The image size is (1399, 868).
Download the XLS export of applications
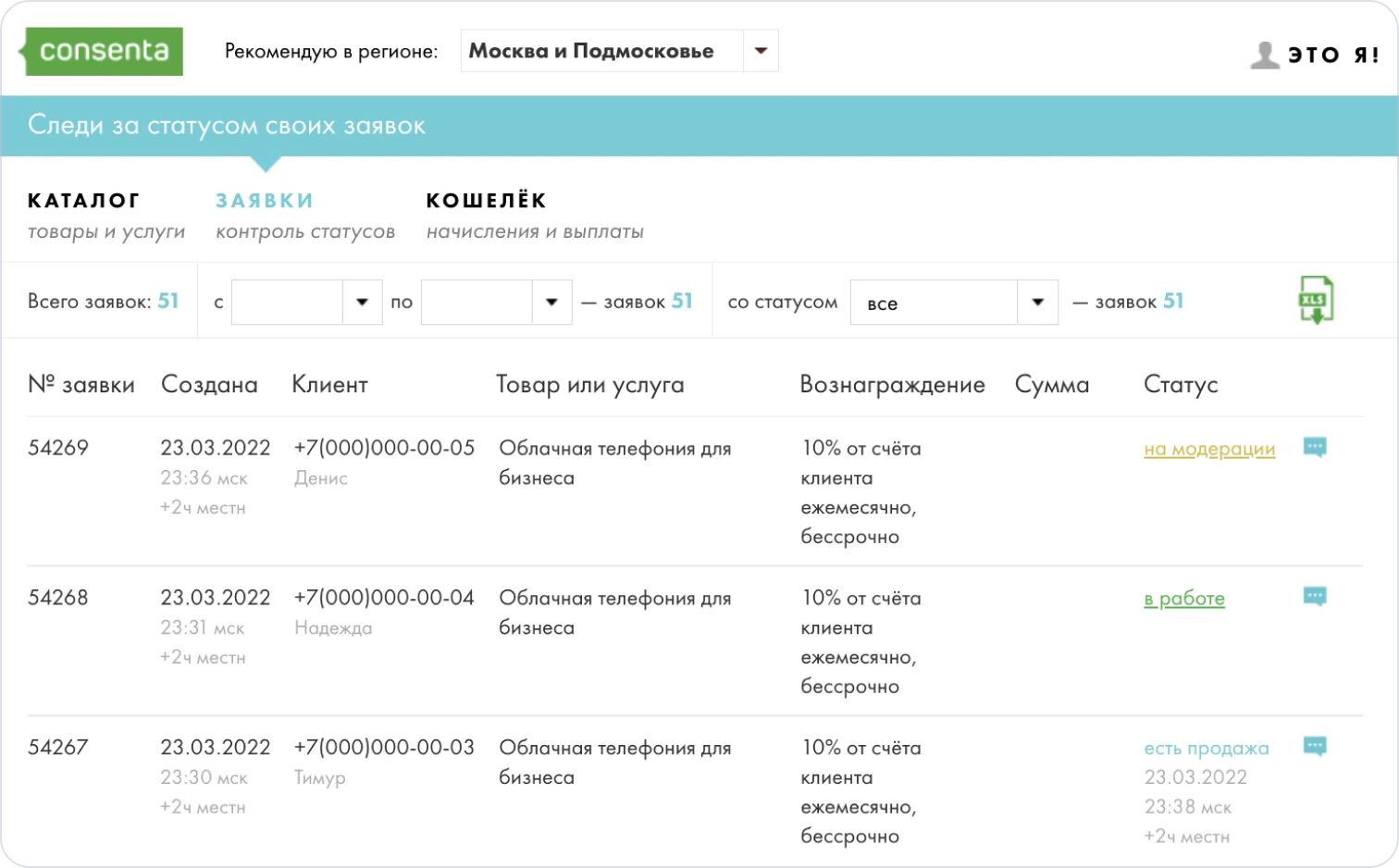click(x=1316, y=300)
